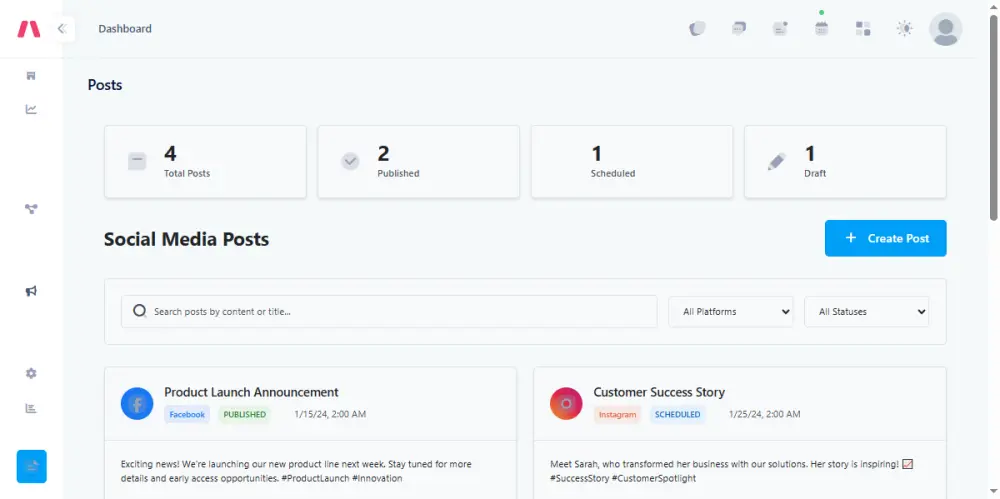The width and height of the screenshot is (1000, 499).
Task: Open the chat messages icon in header
Action: pos(739,29)
